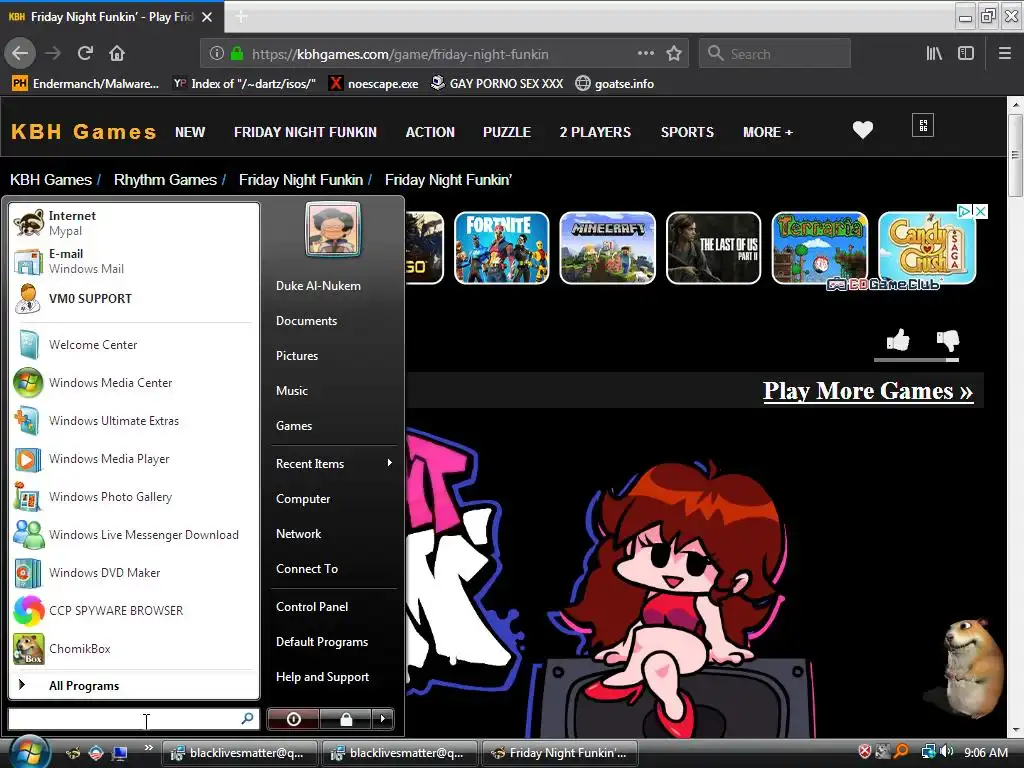The width and height of the screenshot is (1024, 768).
Task: Expand All Programs list
Action: 133,686
